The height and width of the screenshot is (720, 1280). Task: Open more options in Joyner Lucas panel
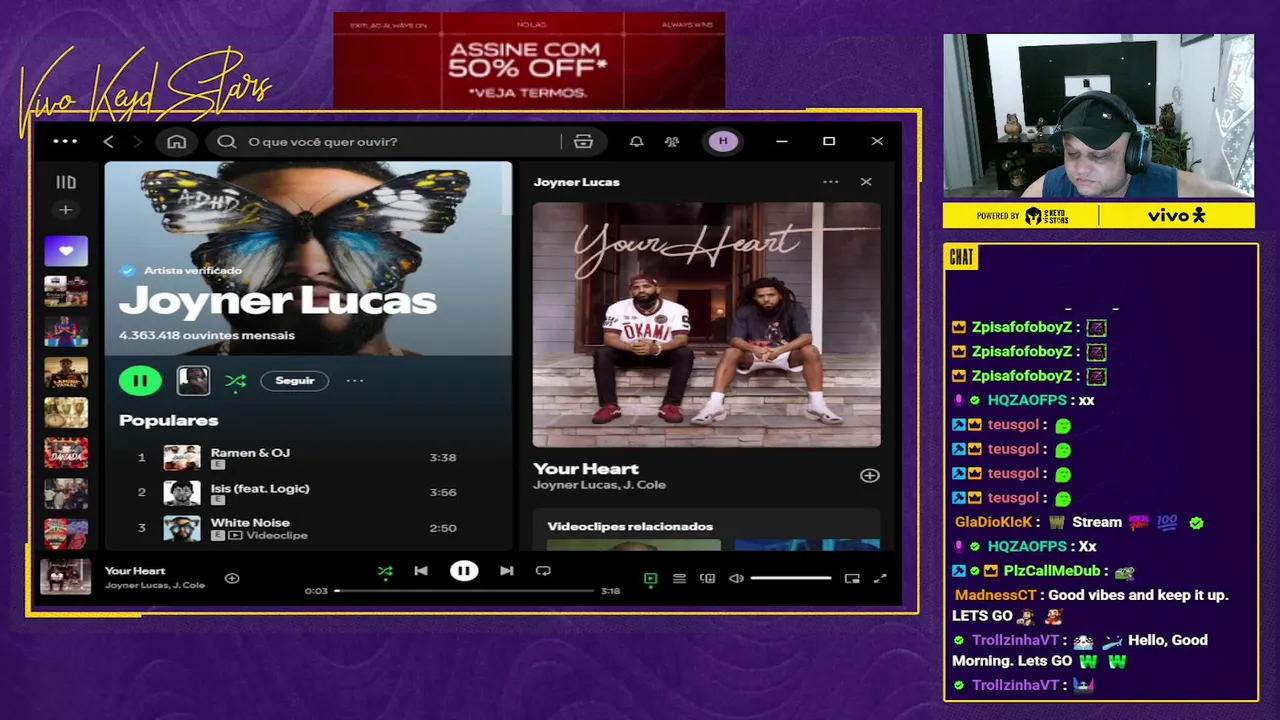point(831,182)
